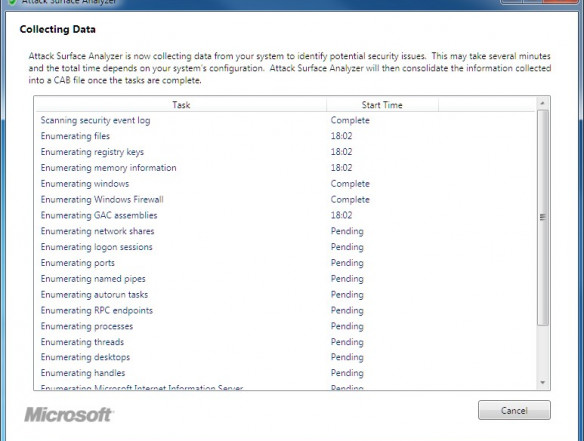Select the Enumerating memory information row
This screenshot has height=441, width=584.
coord(285,168)
